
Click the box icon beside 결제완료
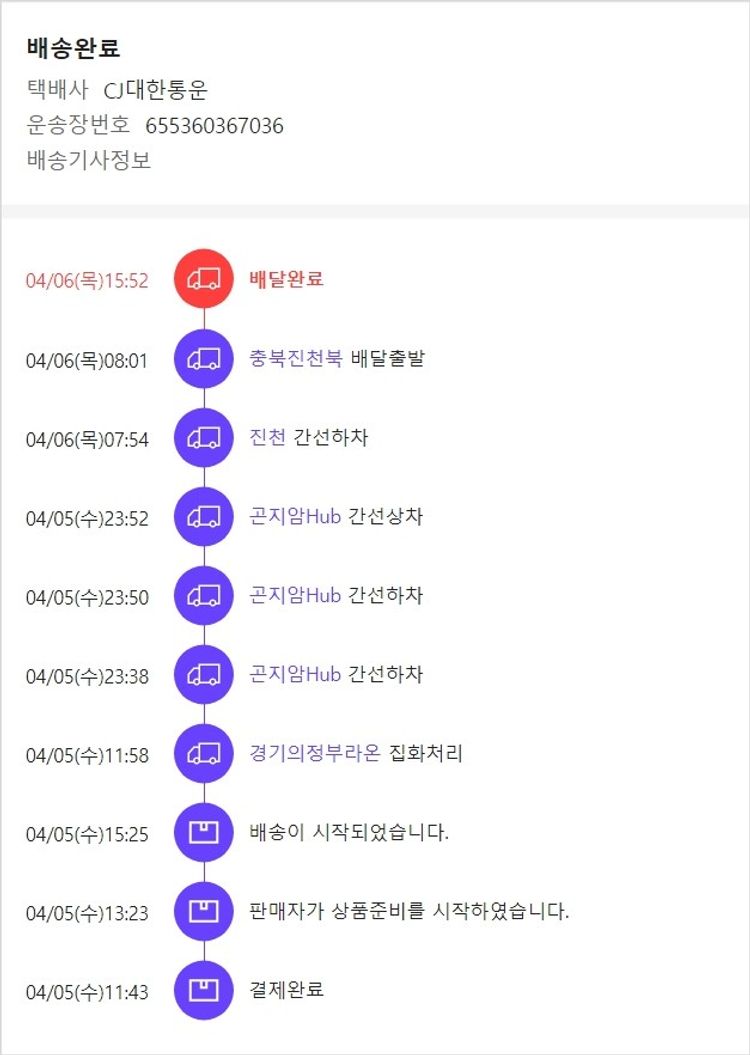click(204, 990)
